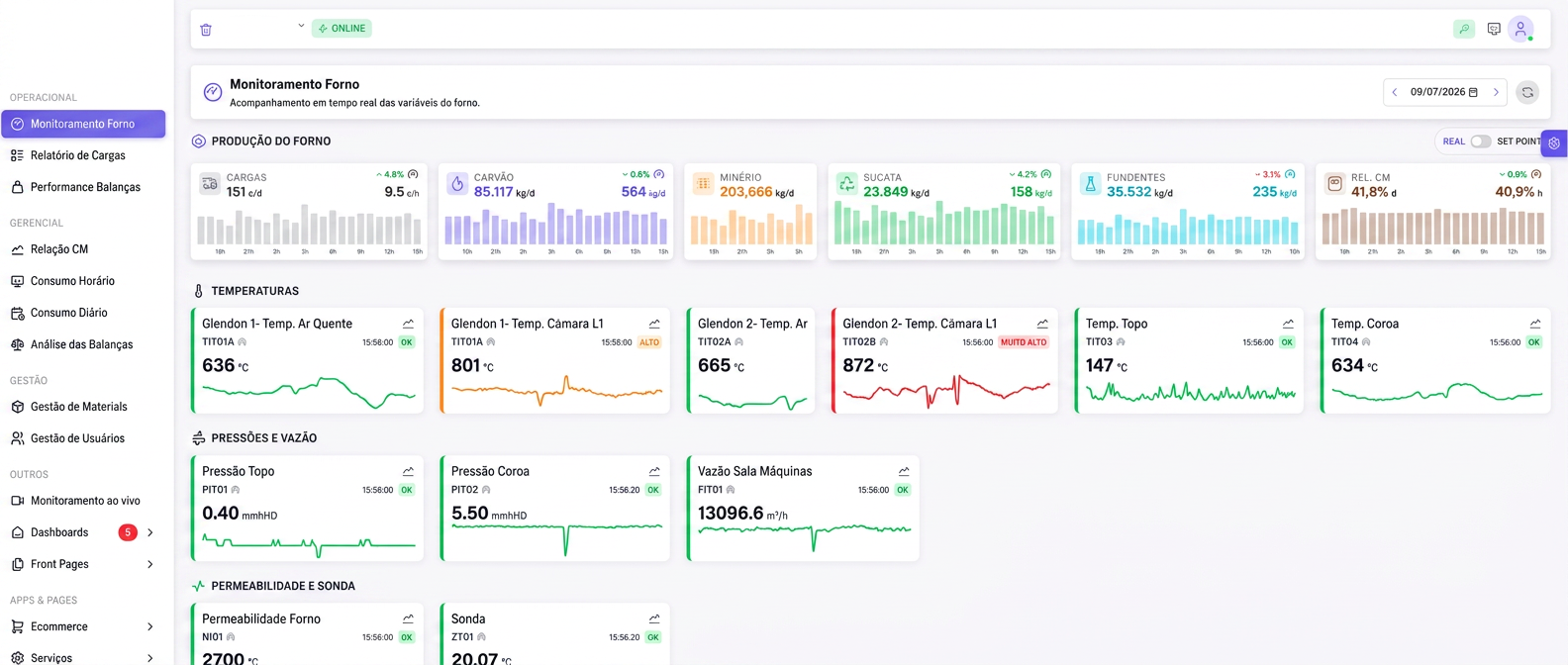Click the trash icon in top bar

(x=206, y=30)
